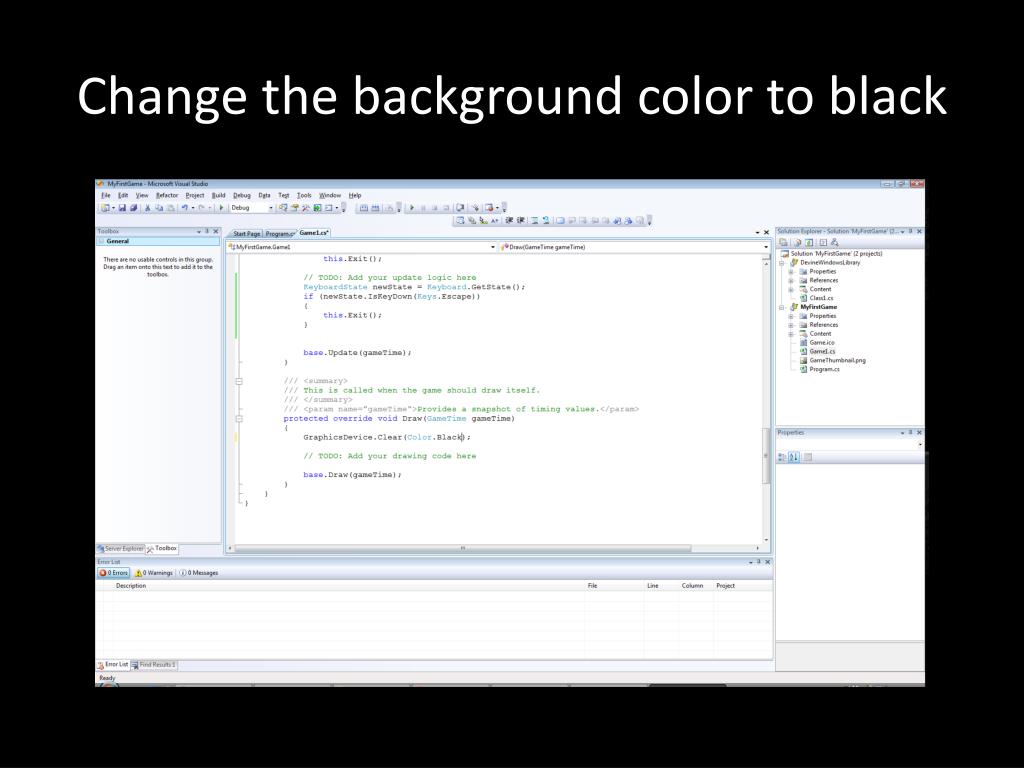The height and width of the screenshot is (768, 1024).
Task: Click the Properties icon in Solution Explorer toolbar
Action: pyautogui.click(x=783, y=242)
